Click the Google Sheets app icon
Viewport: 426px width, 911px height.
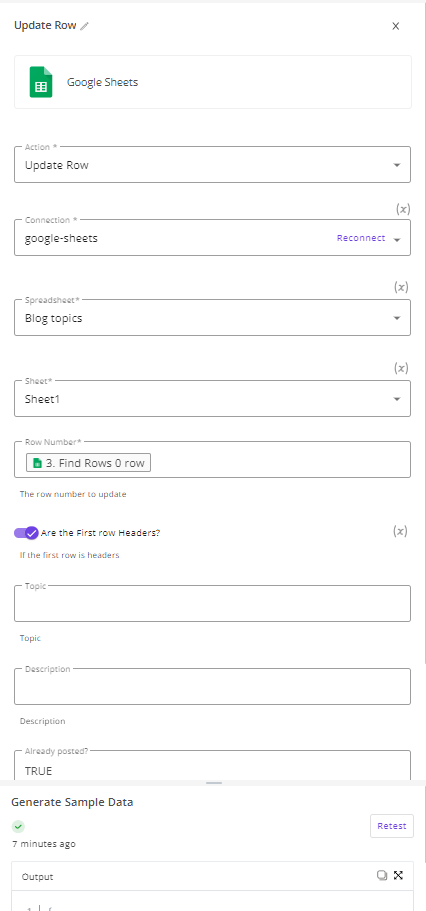click(41, 82)
